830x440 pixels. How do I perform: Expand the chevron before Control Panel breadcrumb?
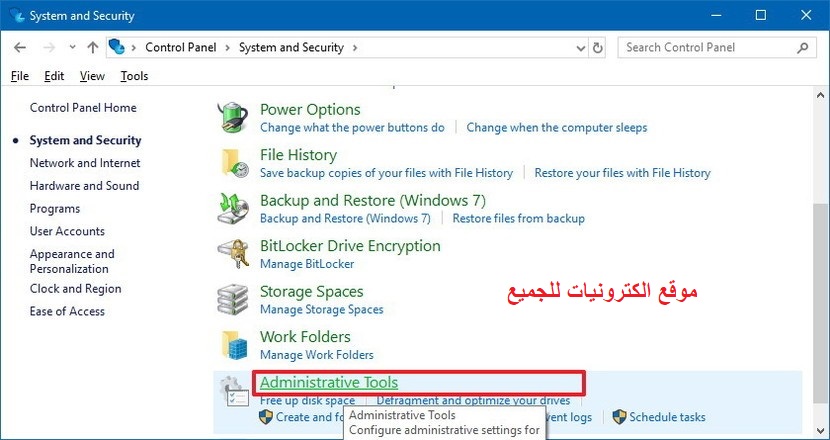[134, 48]
